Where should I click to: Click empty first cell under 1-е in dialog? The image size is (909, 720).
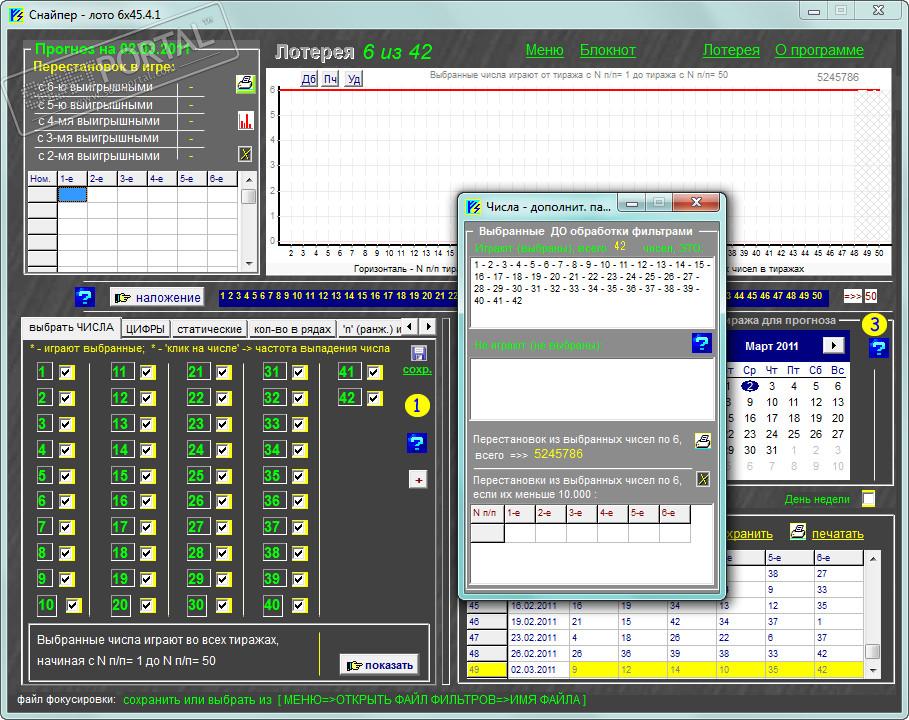coord(520,533)
